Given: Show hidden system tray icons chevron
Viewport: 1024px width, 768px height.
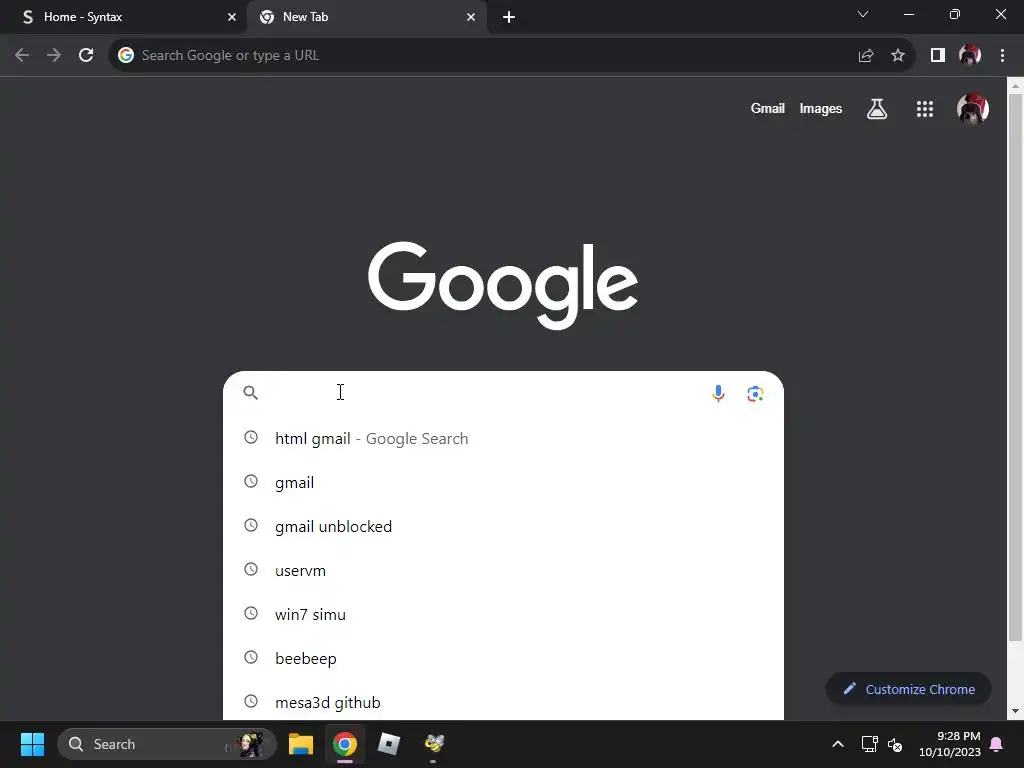Looking at the screenshot, I should (838, 744).
